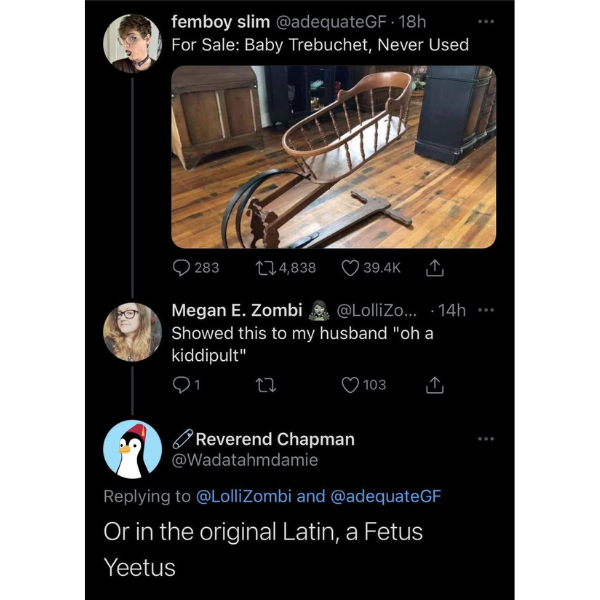Share Megan E. Zombi's reply

[x=435, y=384]
